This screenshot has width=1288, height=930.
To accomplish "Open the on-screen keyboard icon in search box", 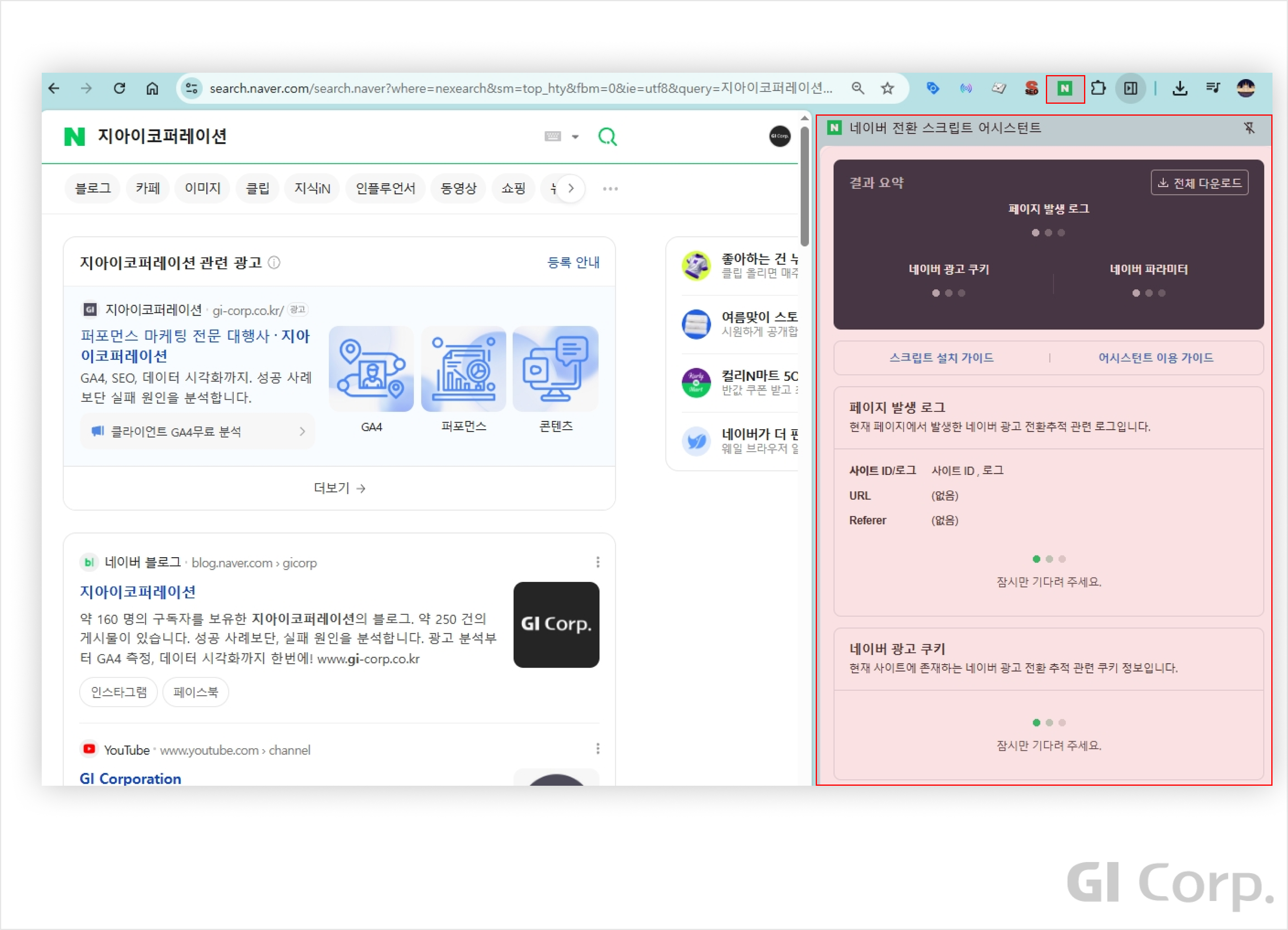I will point(553,136).
